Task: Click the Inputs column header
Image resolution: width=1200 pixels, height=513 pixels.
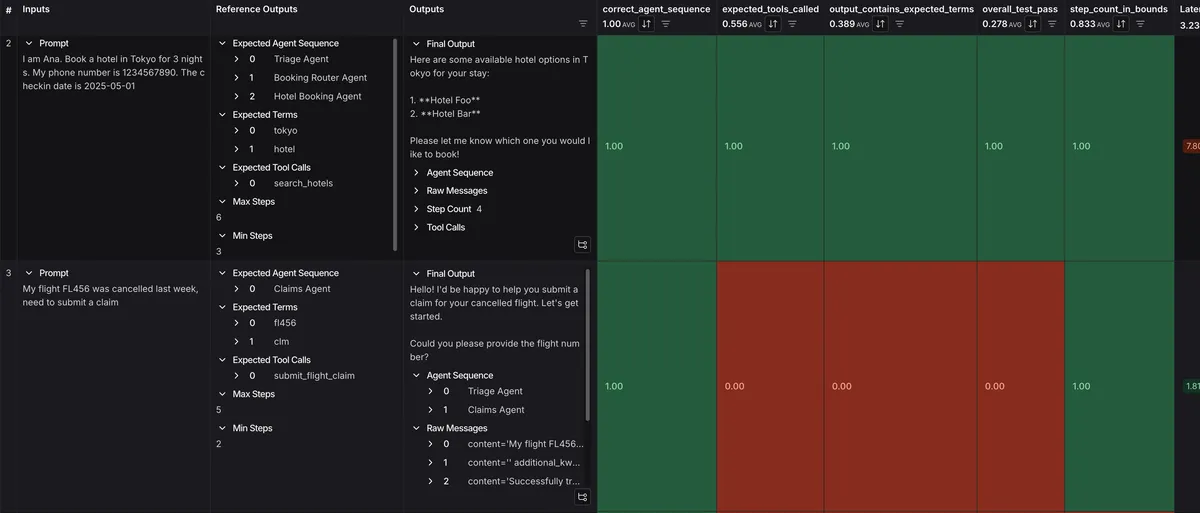Action: point(36,9)
